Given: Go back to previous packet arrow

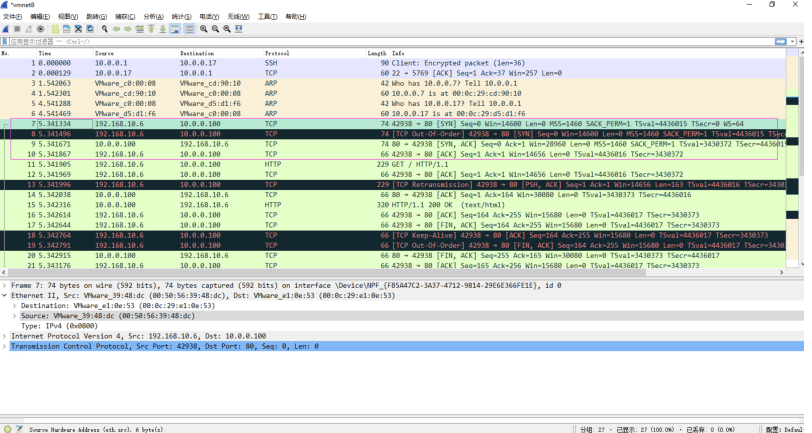Looking at the screenshot, I should (116, 30).
